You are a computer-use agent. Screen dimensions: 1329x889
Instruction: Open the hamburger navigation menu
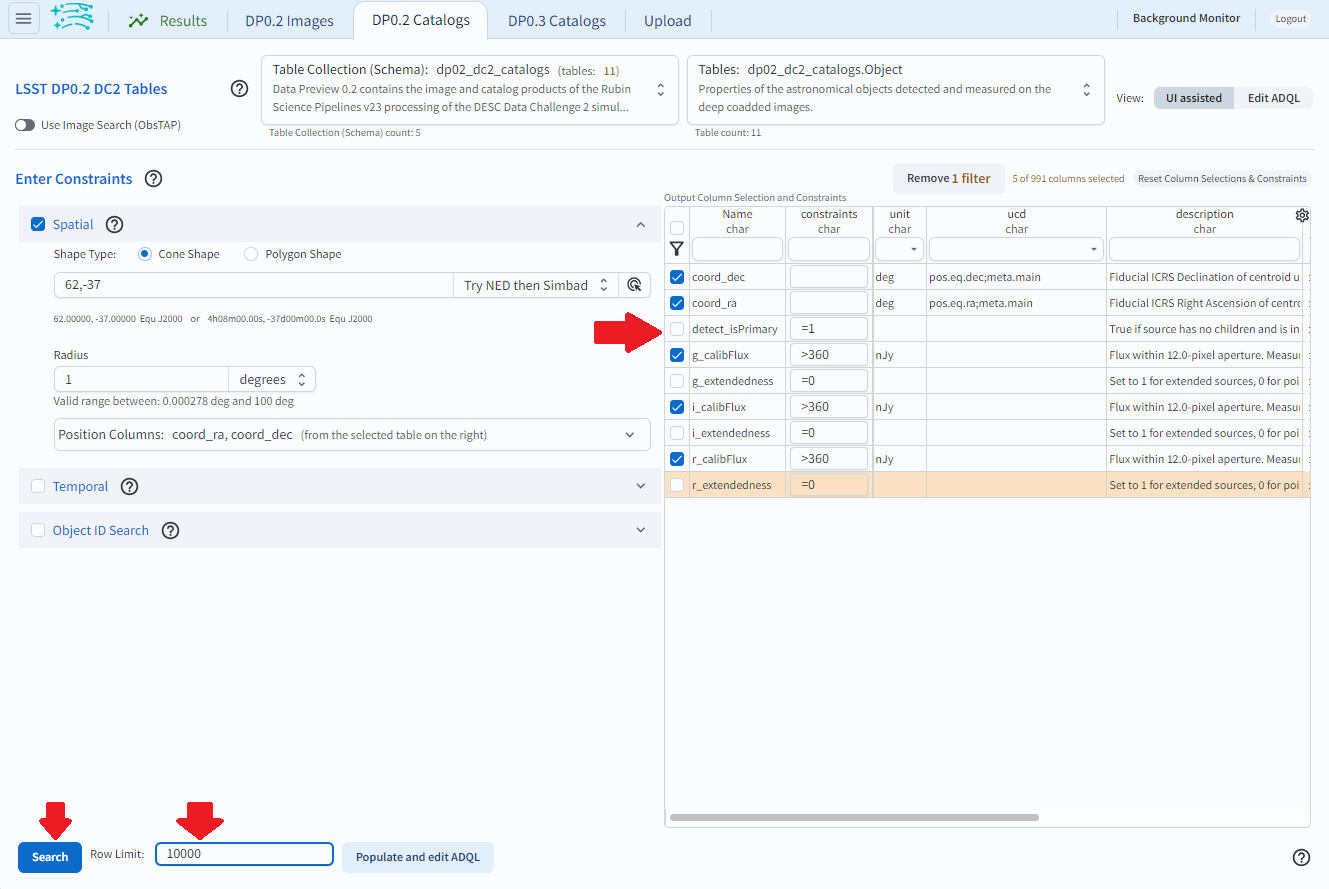coord(23,17)
